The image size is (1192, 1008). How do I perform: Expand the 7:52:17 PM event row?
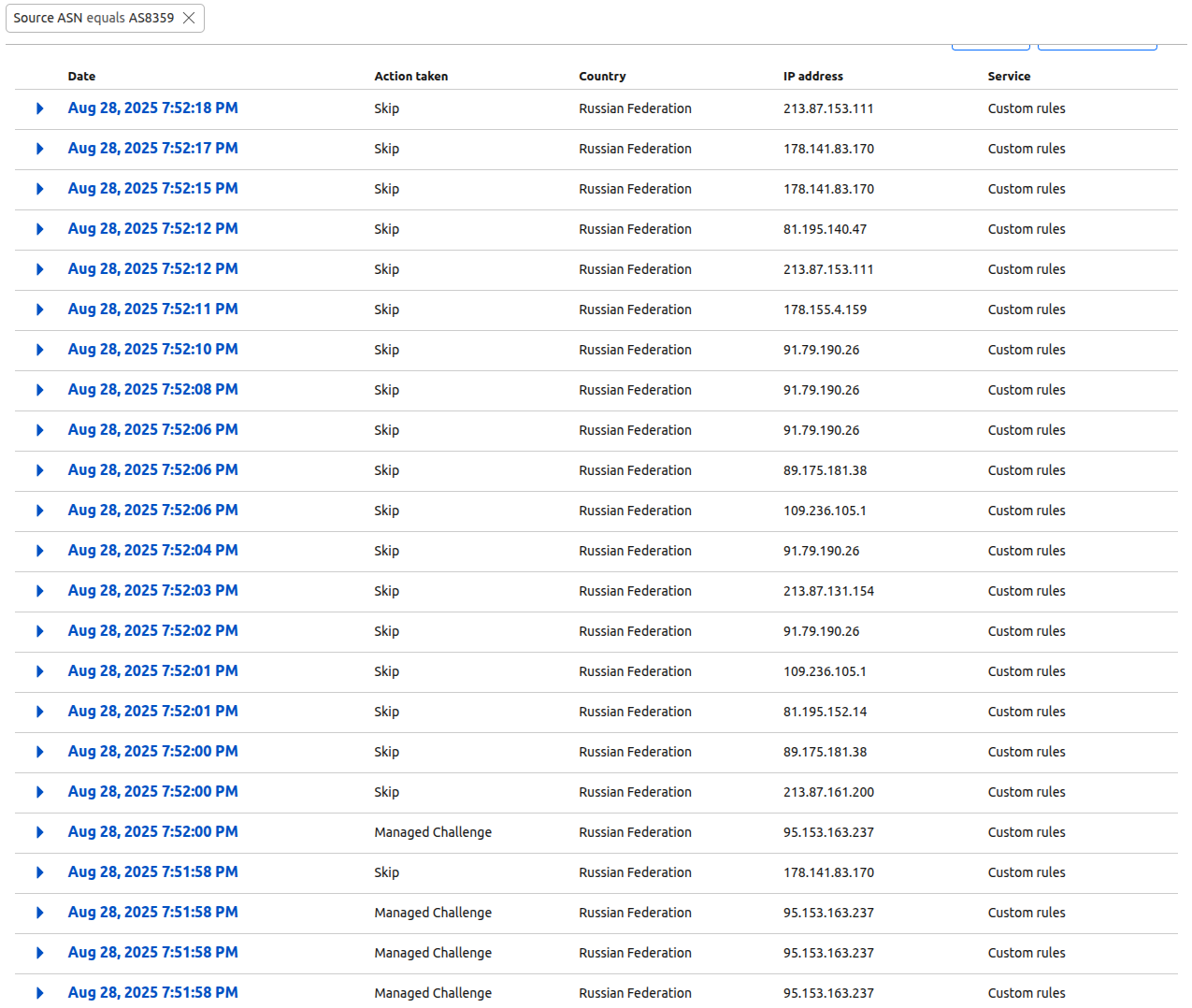pyautogui.click(x=39, y=149)
